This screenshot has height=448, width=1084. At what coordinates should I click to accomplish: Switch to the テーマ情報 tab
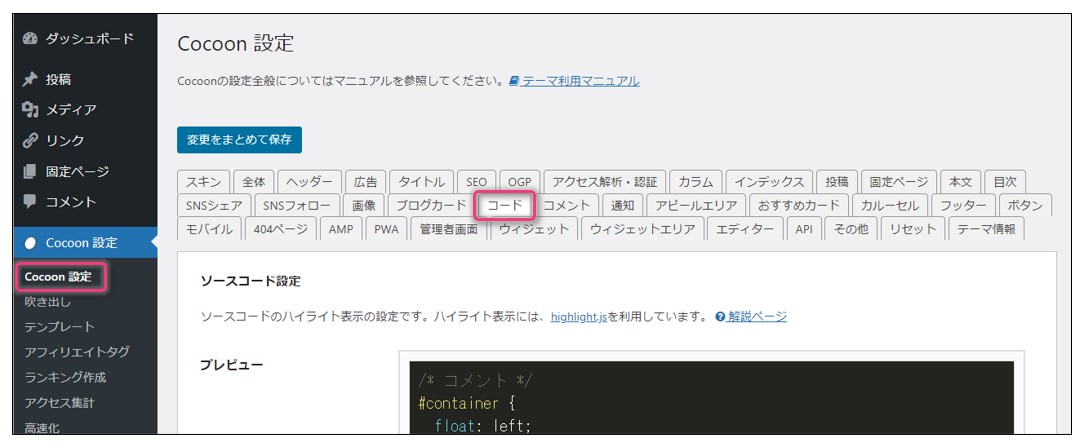coord(986,229)
